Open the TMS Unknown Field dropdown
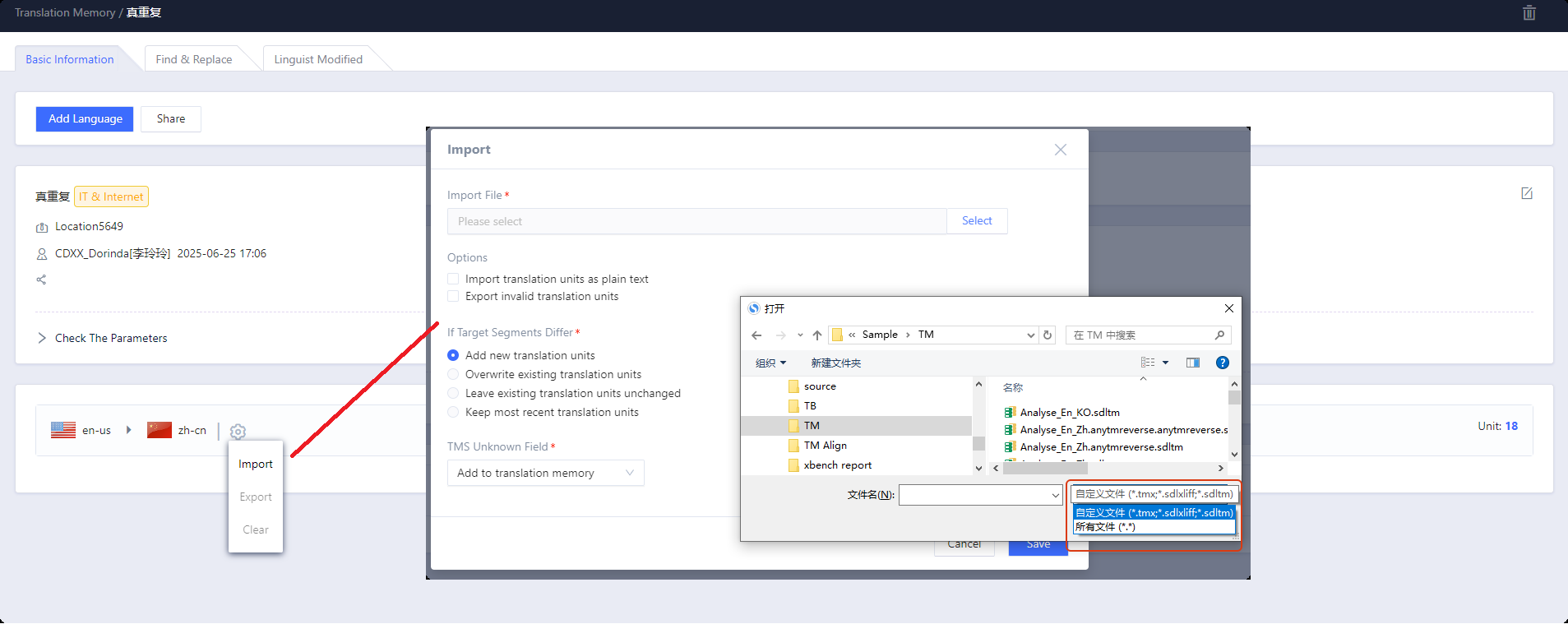The height and width of the screenshot is (624, 1568). click(546, 473)
